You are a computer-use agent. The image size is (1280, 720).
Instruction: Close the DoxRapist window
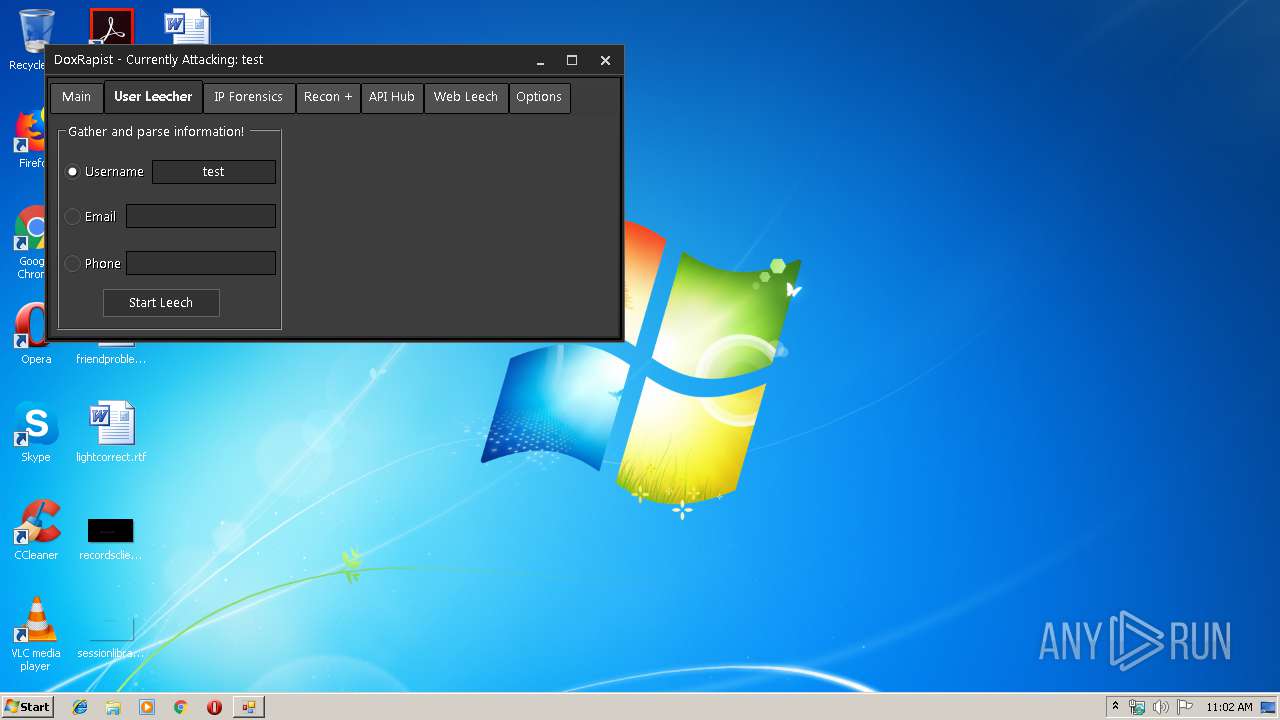[x=605, y=60]
